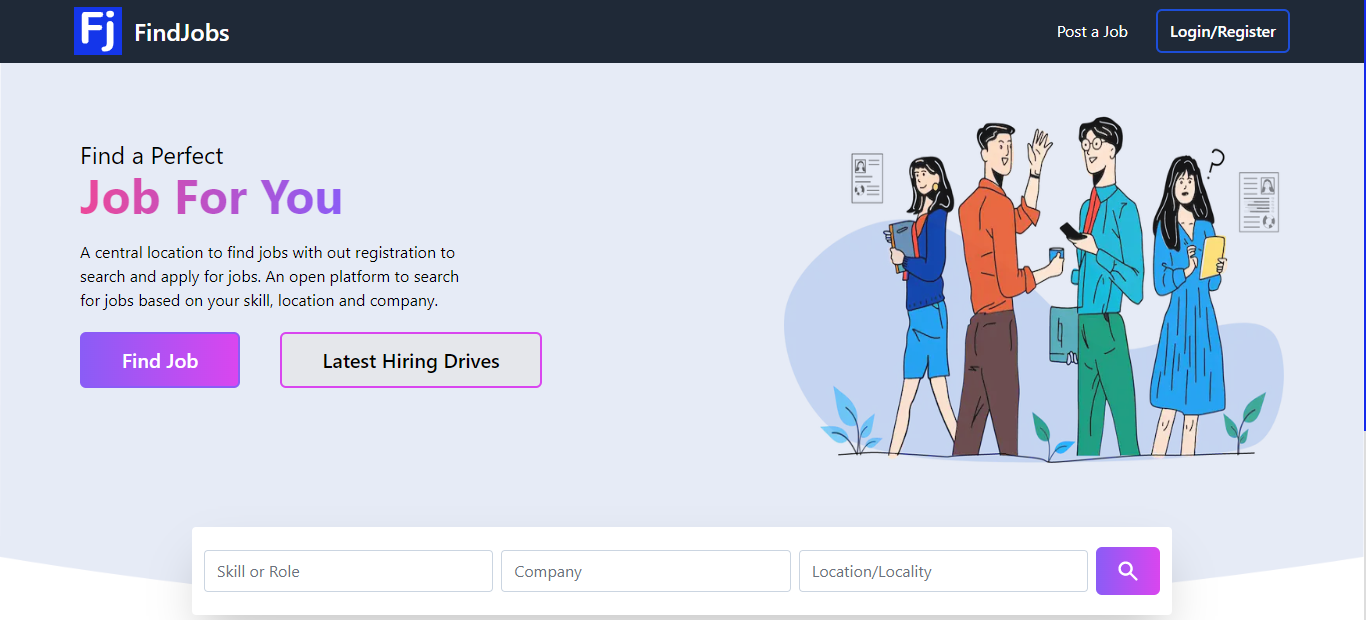
Task: Click 'Find a Perfect' title text
Action: [151, 156]
